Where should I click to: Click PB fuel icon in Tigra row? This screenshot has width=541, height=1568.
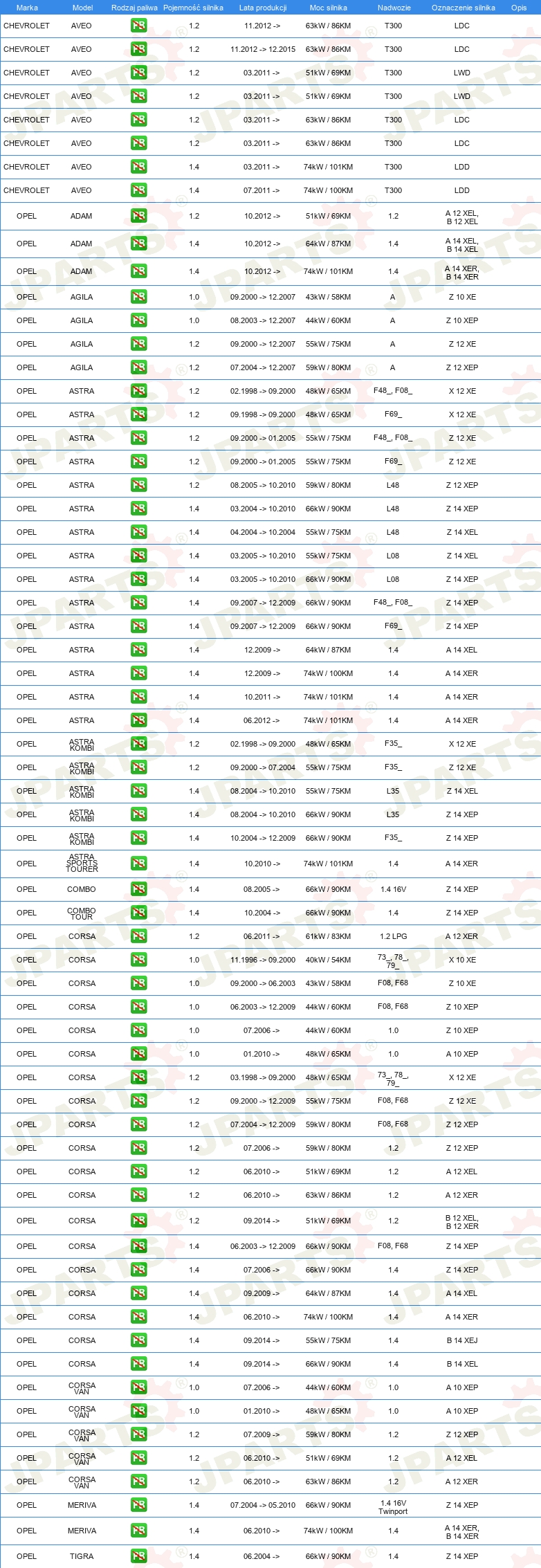(138, 1556)
